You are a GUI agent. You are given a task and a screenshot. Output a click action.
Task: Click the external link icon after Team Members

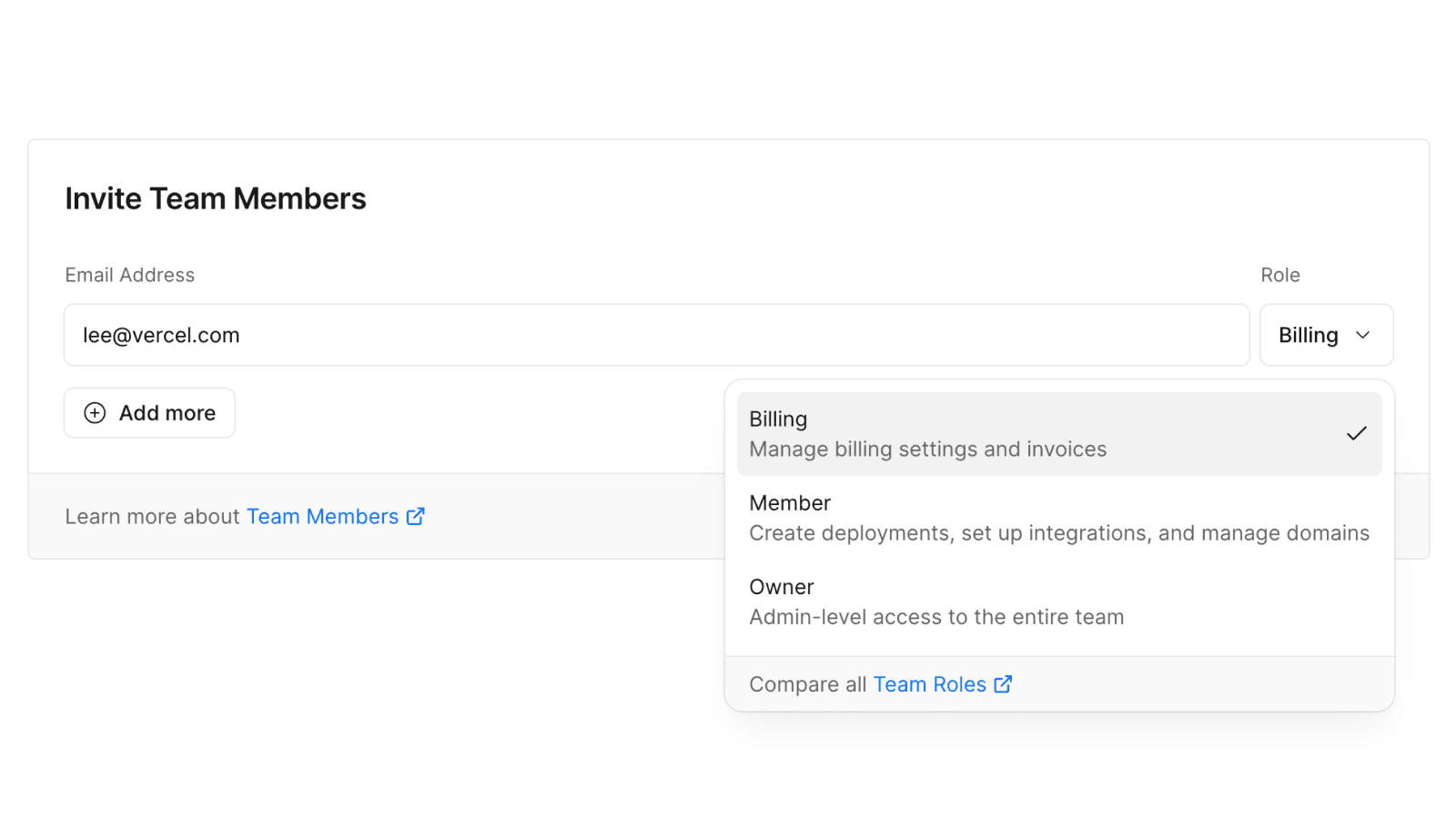point(416,517)
